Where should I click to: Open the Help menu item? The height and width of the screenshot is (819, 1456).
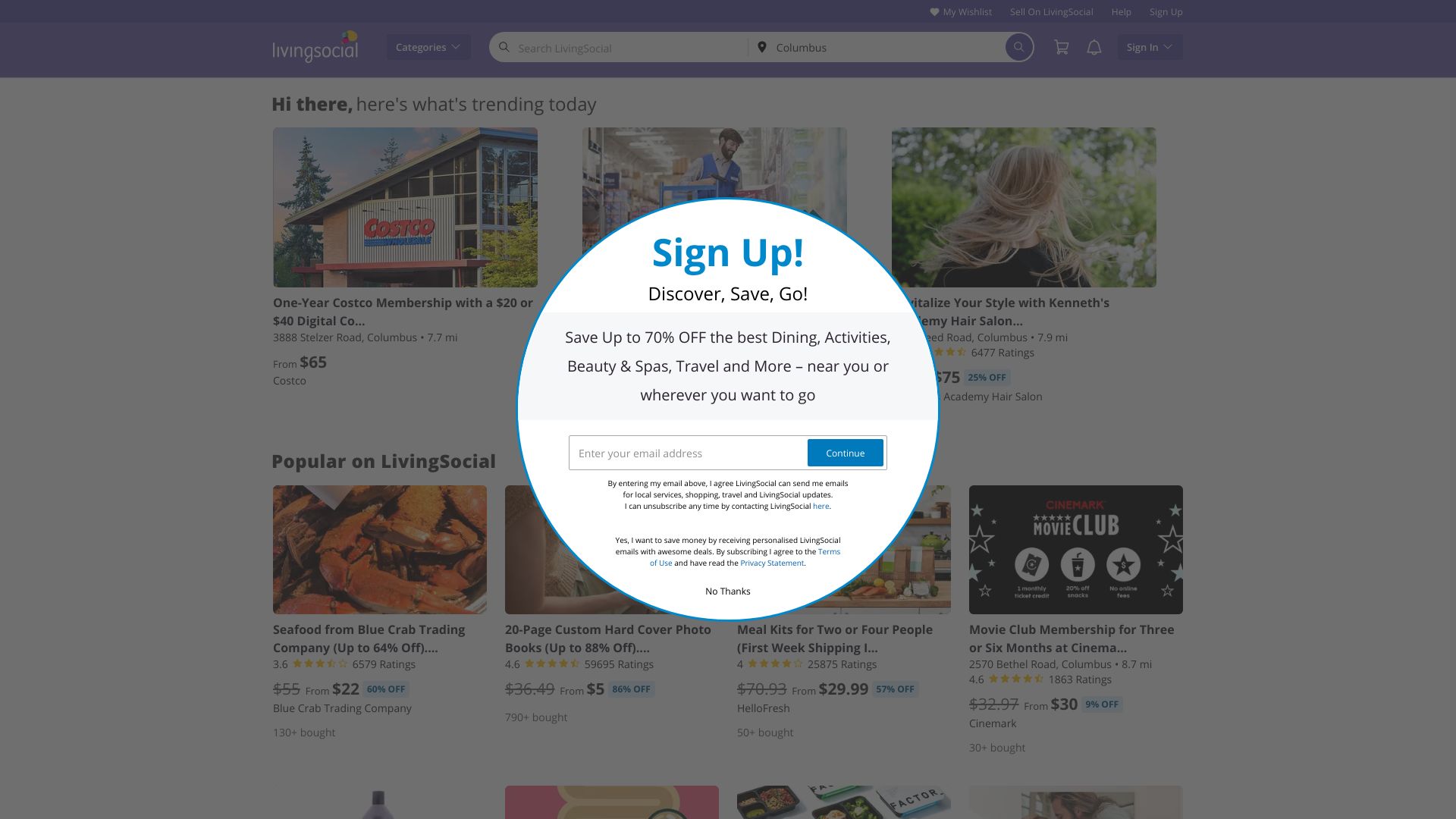tap(1121, 12)
